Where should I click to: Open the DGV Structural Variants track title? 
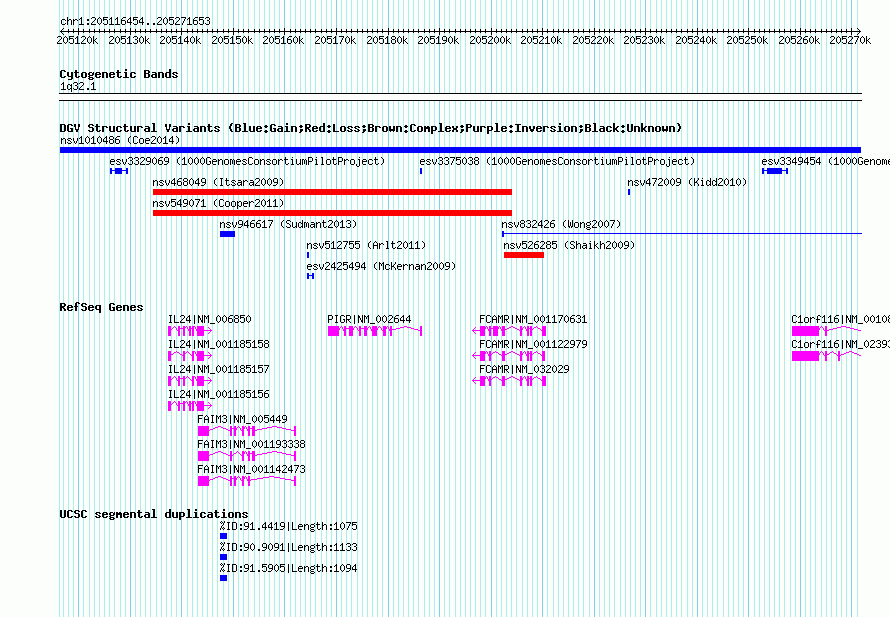pyautogui.click(x=370, y=128)
